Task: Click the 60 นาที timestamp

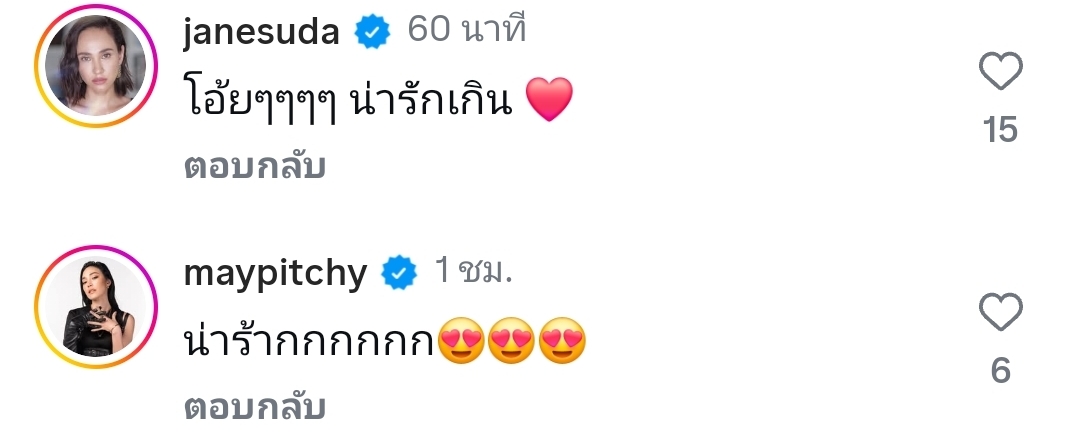Action: 466,31
